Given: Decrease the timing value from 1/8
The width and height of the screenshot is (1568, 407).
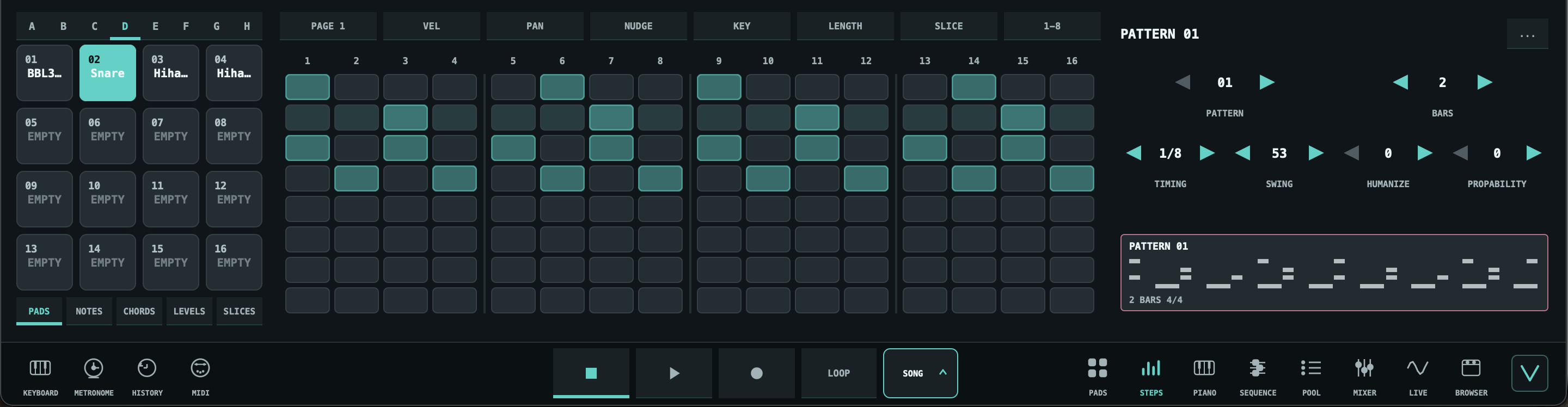Looking at the screenshot, I should tap(1134, 153).
